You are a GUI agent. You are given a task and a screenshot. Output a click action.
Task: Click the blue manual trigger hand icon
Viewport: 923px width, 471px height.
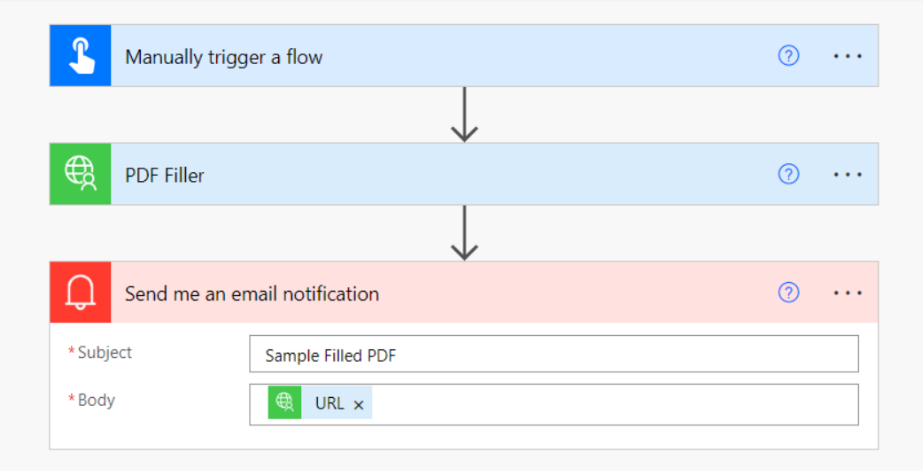tap(80, 56)
